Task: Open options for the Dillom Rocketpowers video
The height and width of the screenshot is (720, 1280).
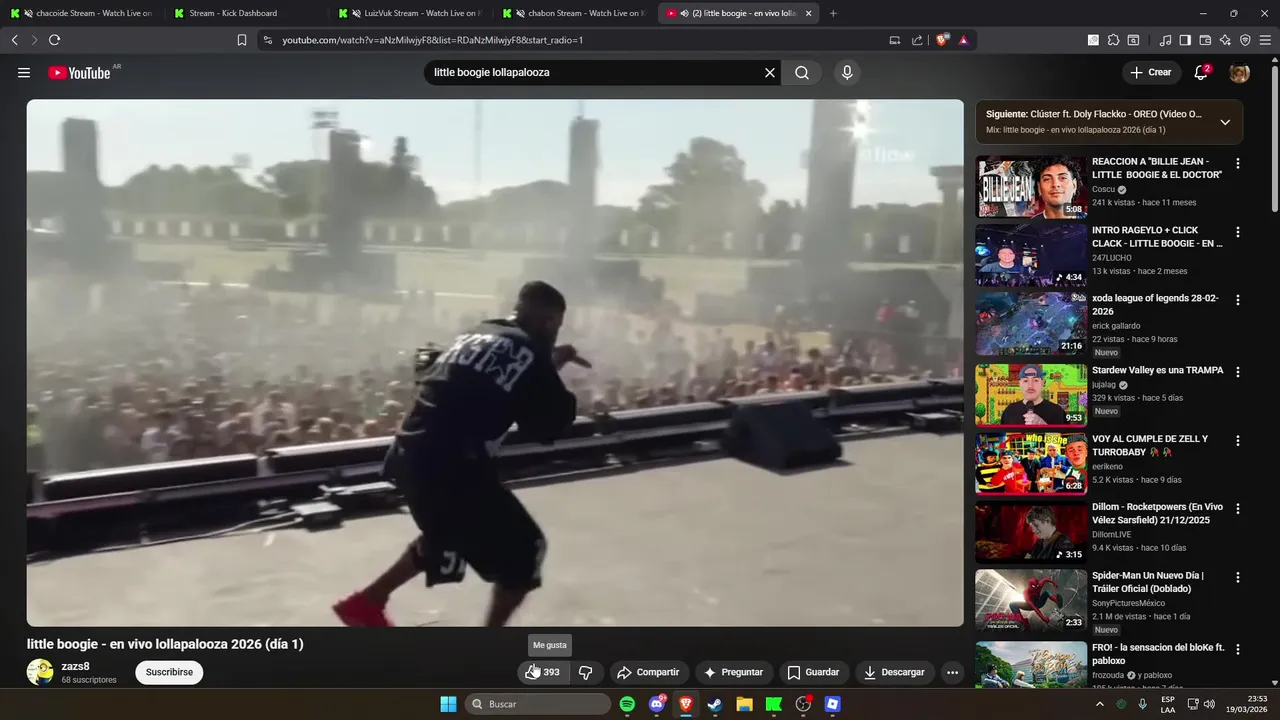Action: [x=1238, y=508]
